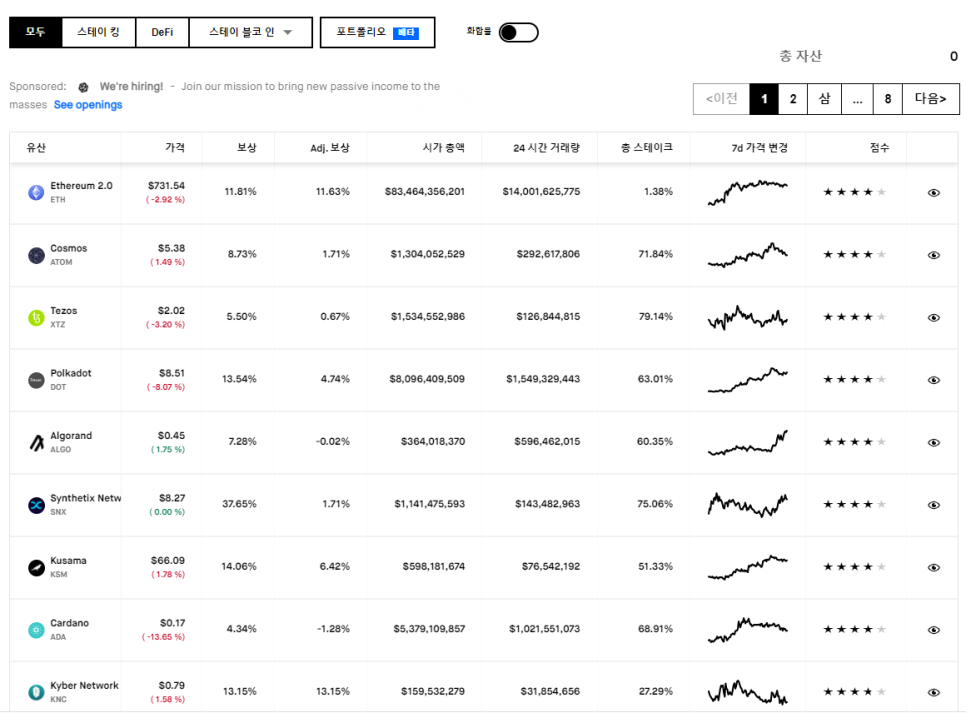The height and width of the screenshot is (713, 966).
Task: Click the Kyber Network KNC coin logo
Action: 36,692
